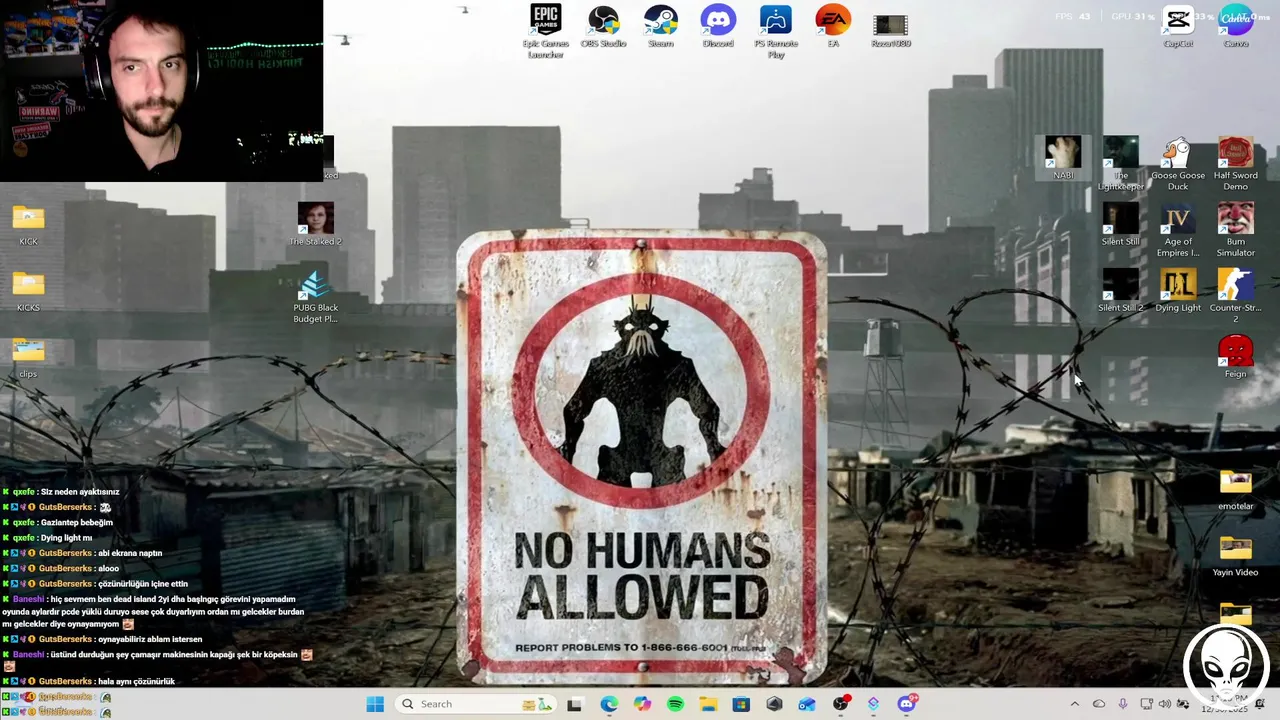Switch to Discord in the taskbar
1280x720 pixels.
907,704
